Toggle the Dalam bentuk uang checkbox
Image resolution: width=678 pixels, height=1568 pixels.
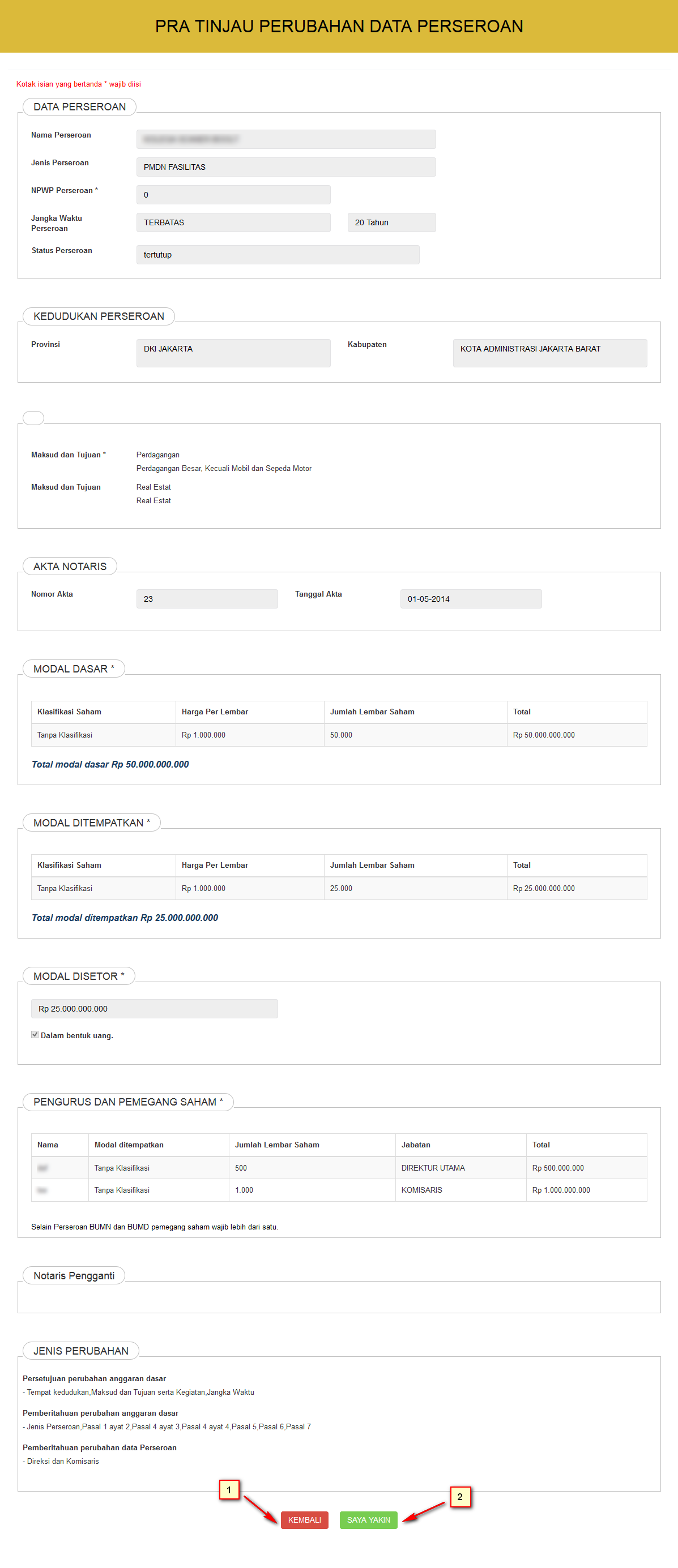(x=35, y=1034)
